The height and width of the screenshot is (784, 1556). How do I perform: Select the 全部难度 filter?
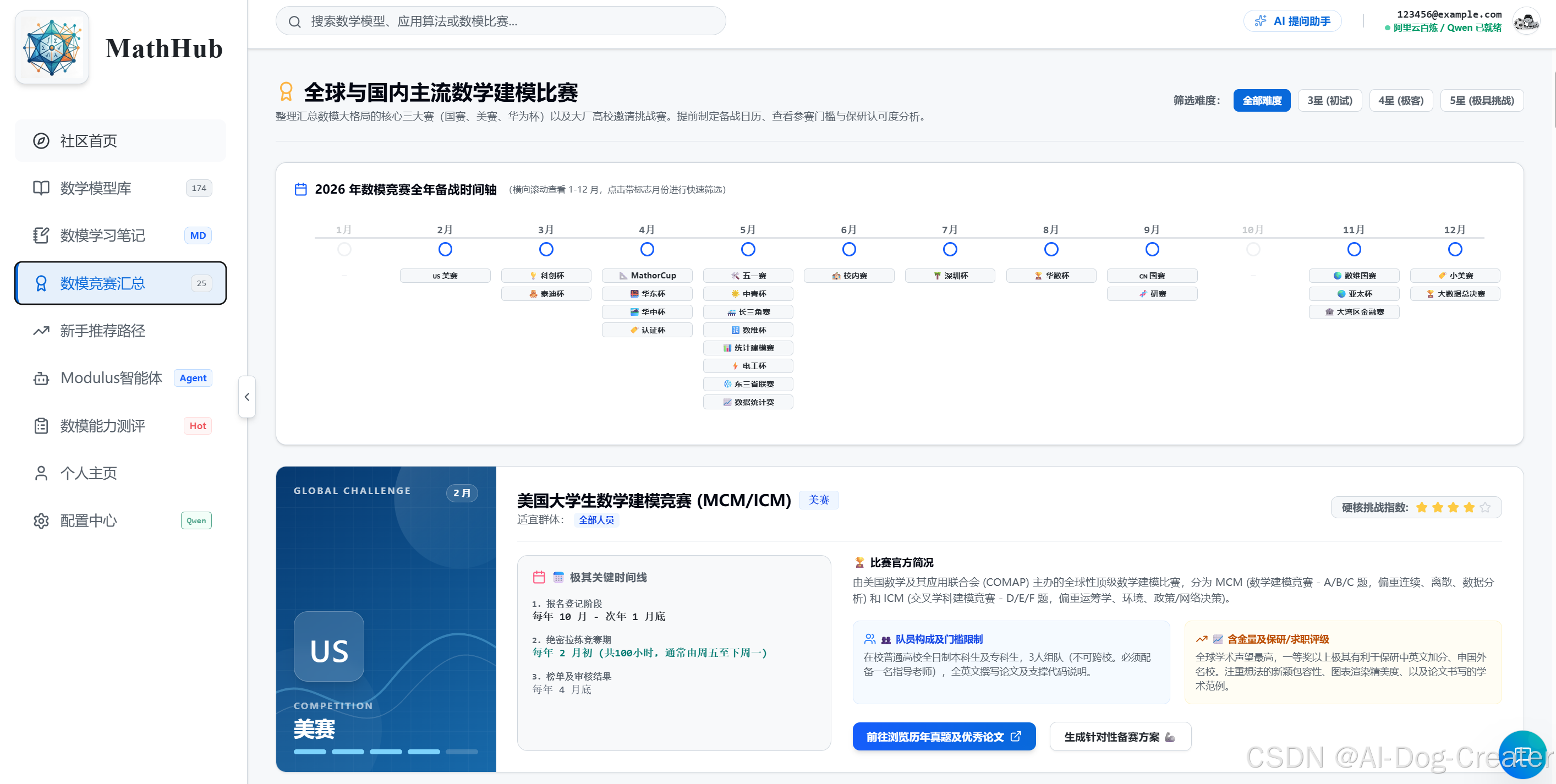1262,100
